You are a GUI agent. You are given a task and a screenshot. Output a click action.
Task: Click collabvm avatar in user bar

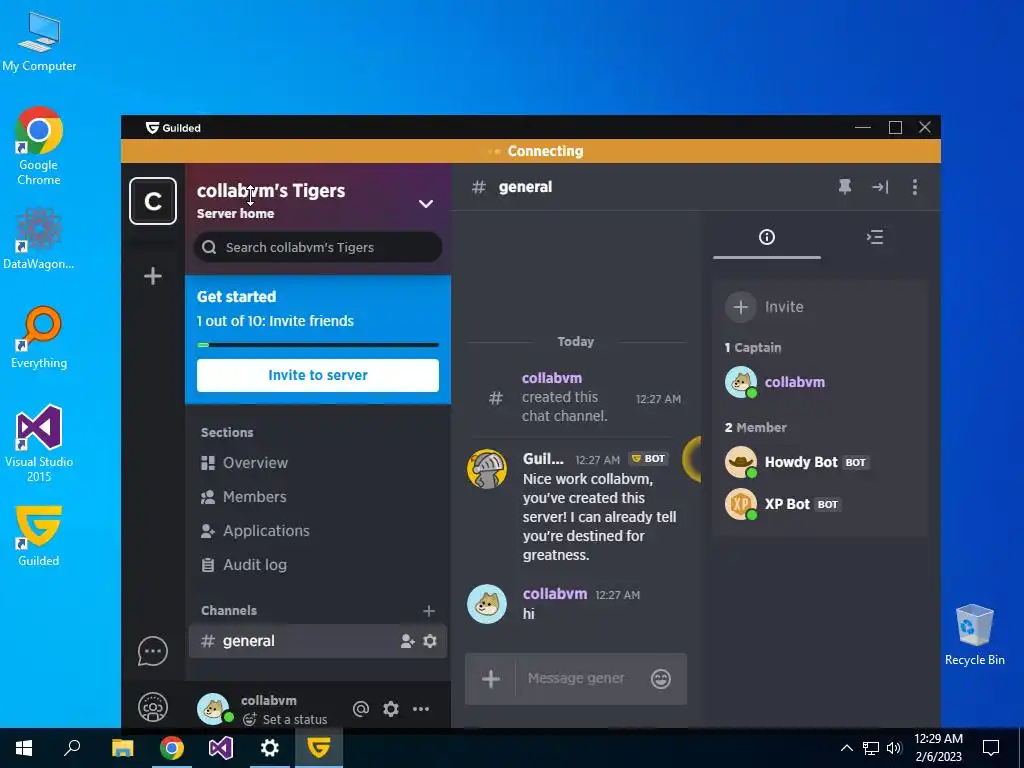click(214, 709)
